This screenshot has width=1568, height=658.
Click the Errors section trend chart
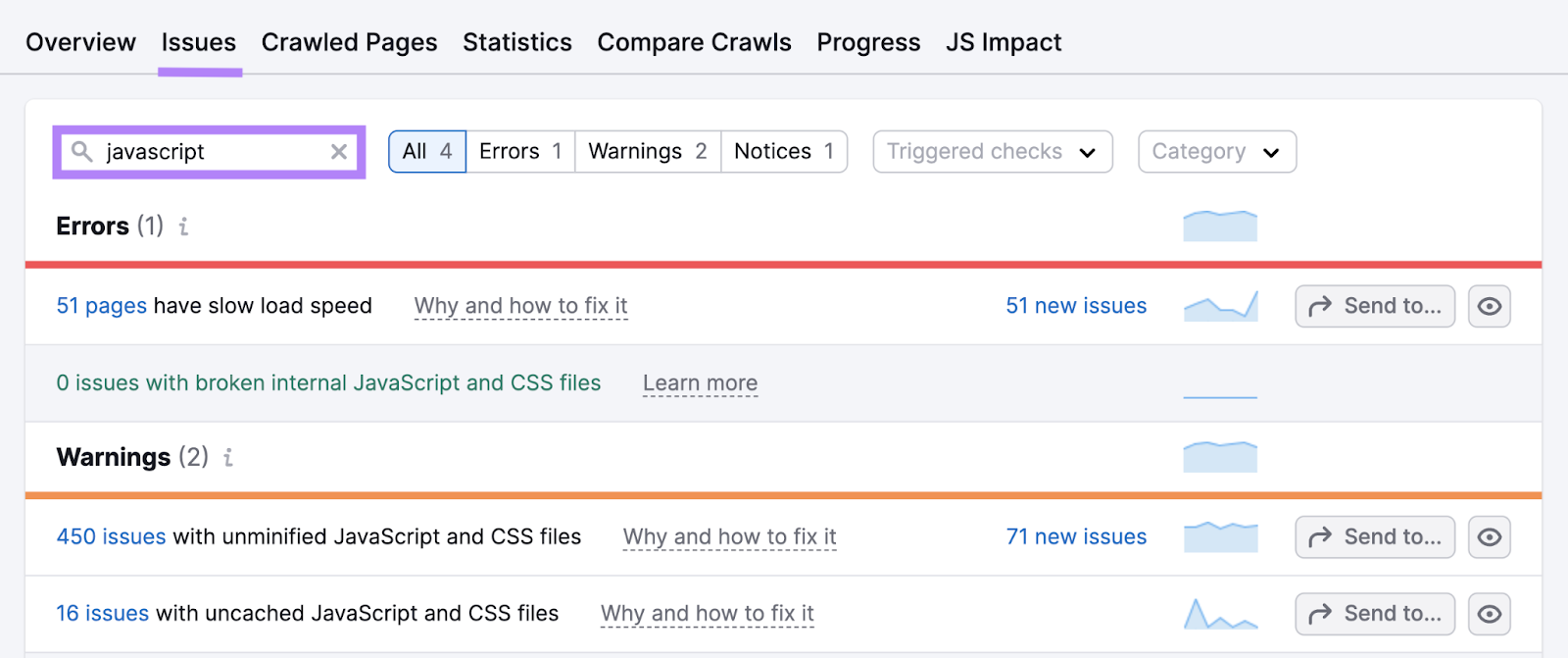point(1220,225)
